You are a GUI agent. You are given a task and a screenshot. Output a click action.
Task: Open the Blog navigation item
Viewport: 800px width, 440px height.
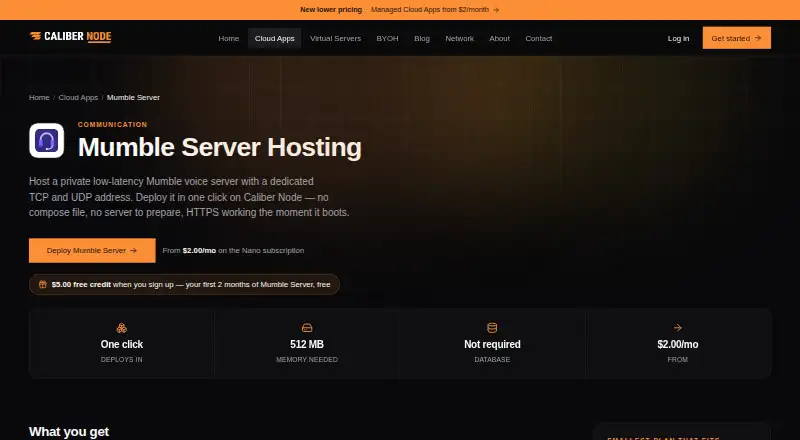coord(422,38)
